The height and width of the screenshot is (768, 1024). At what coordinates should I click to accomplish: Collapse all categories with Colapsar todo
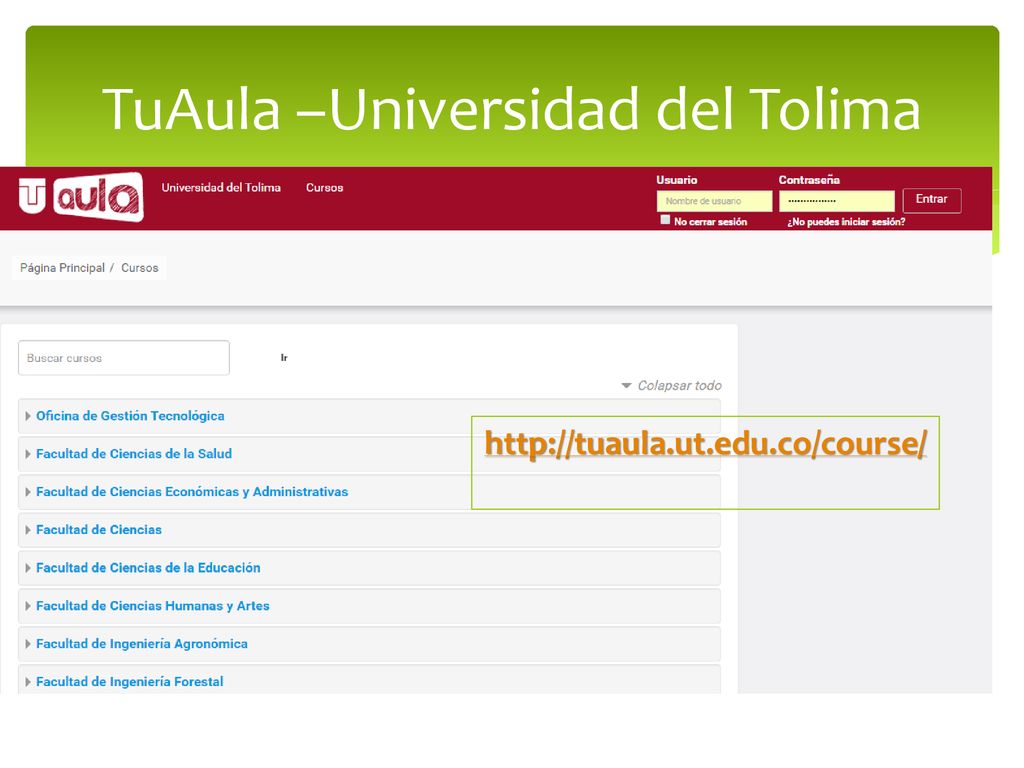pos(679,385)
